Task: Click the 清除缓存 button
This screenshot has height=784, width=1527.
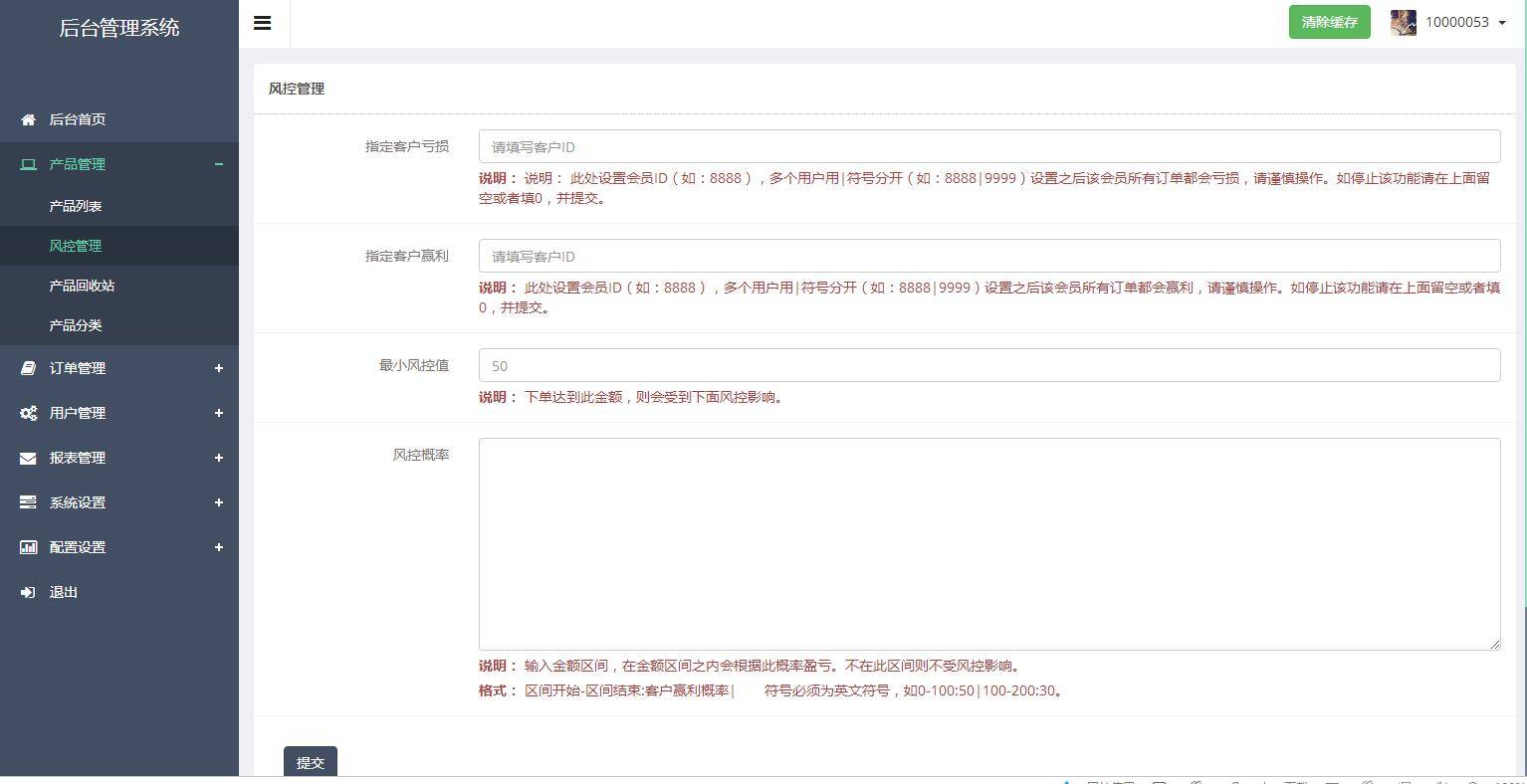Action: (x=1328, y=21)
